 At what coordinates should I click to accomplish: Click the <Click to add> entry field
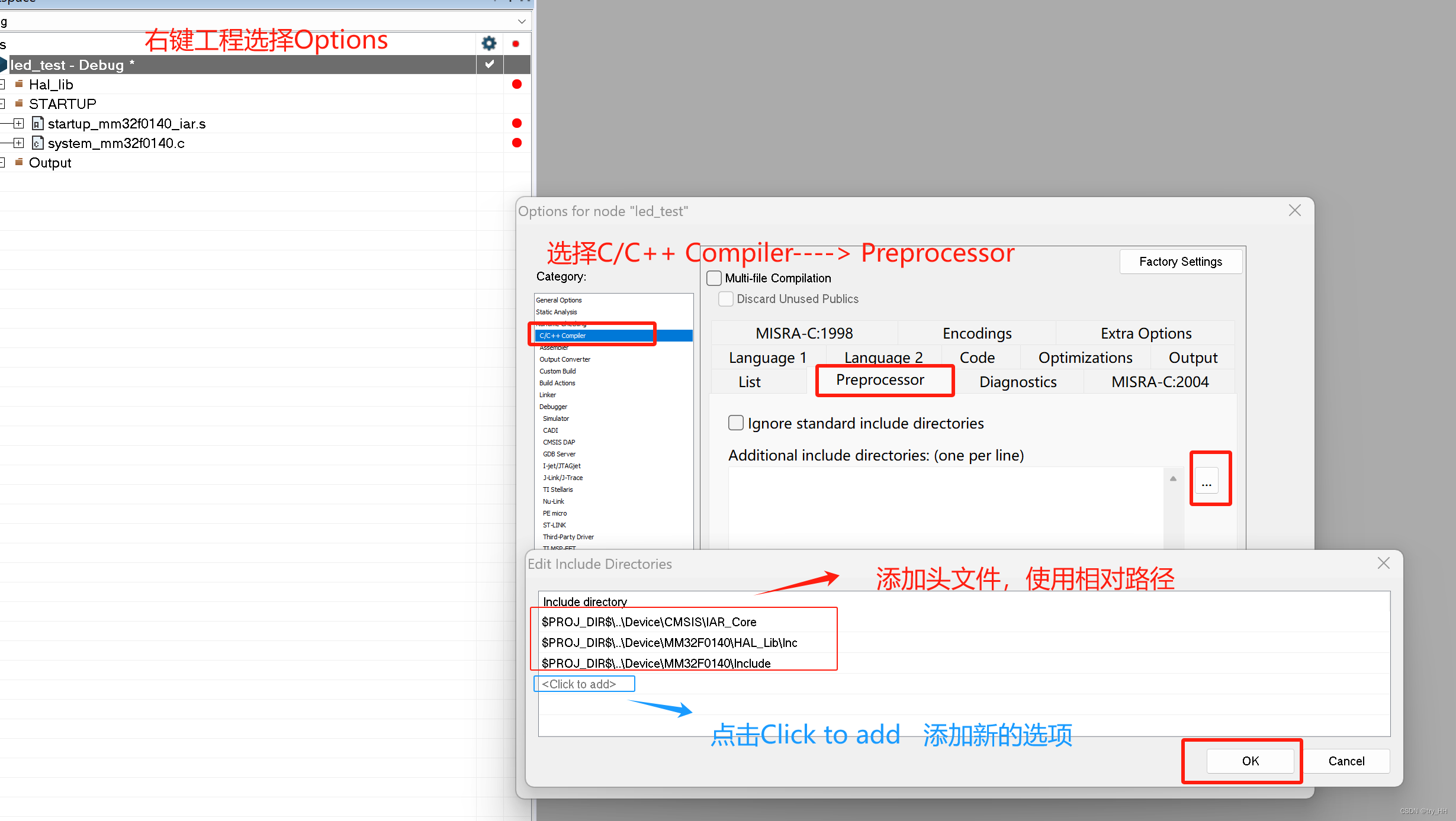pyautogui.click(x=584, y=684)
